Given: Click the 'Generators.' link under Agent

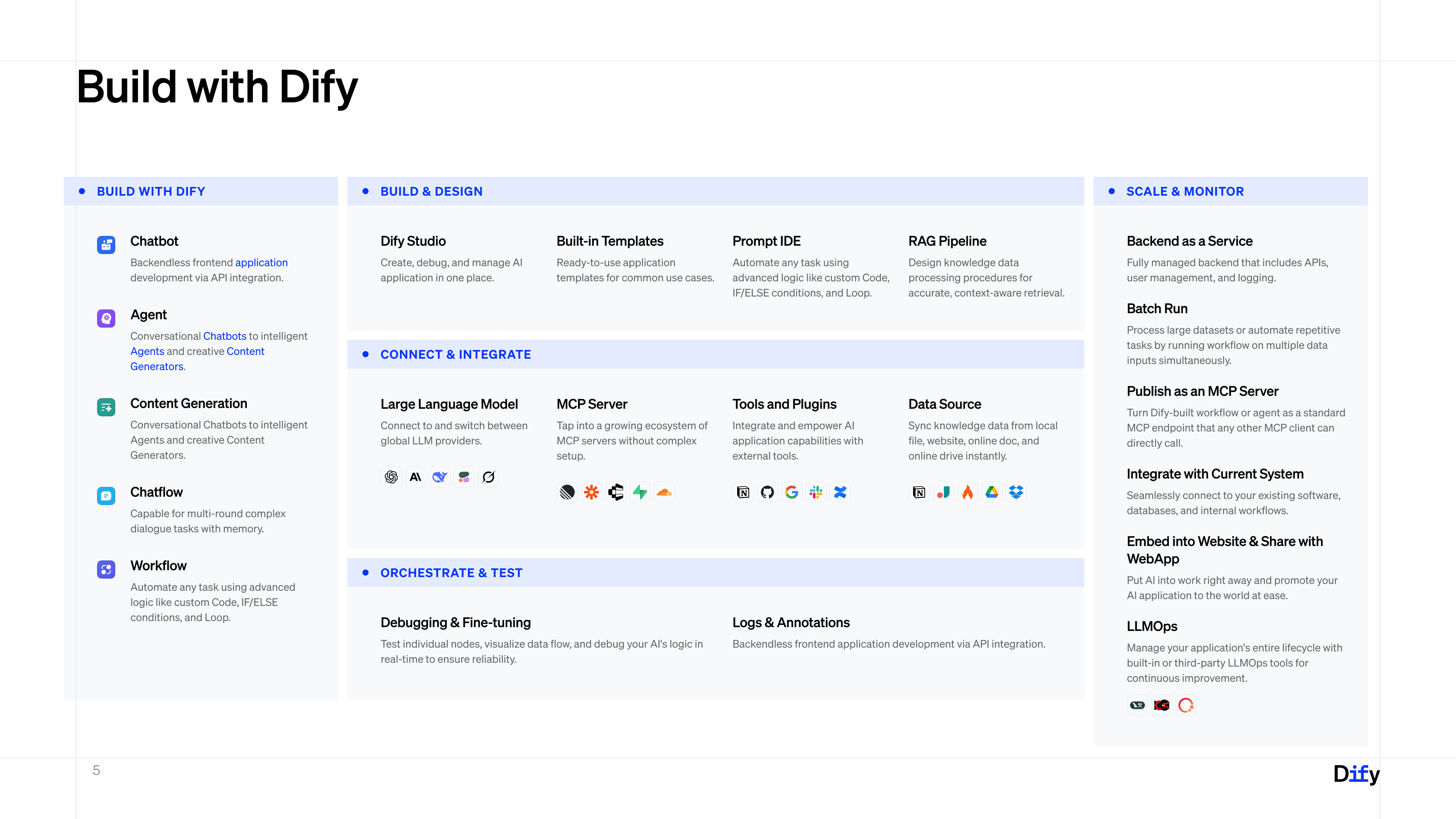Looking at the screenshot, I should (158, 366).
